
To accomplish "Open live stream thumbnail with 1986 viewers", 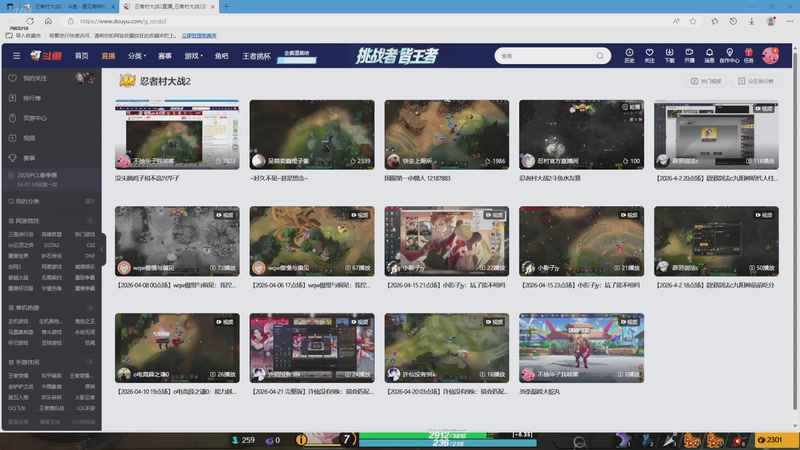I will (446, 134).
